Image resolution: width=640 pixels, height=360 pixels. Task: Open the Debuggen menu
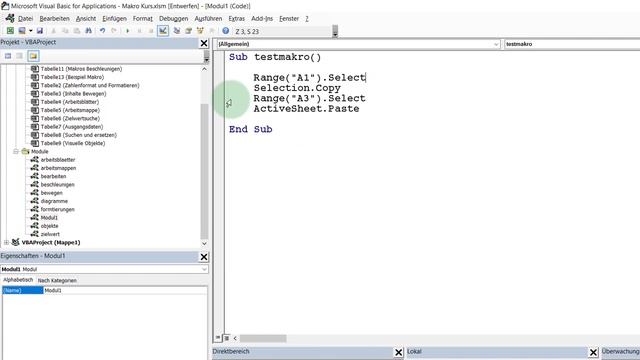tap(173, 19)
